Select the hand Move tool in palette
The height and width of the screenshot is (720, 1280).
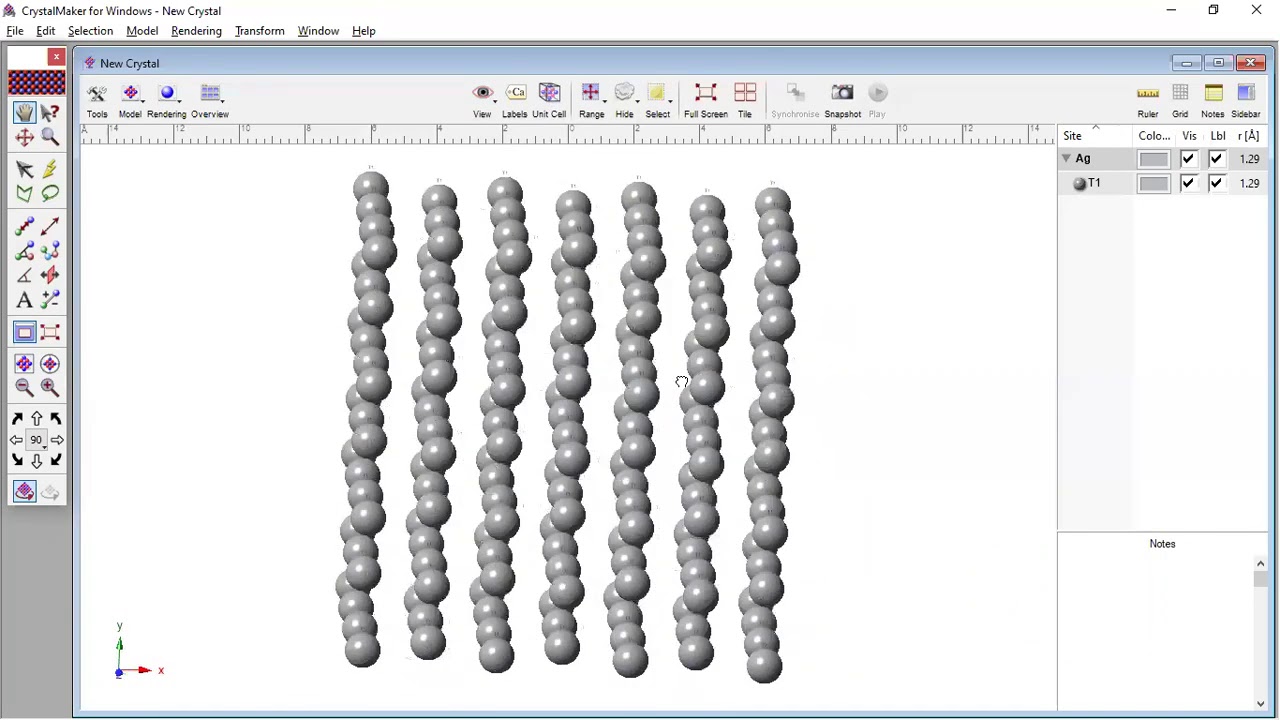click(24, 112)
